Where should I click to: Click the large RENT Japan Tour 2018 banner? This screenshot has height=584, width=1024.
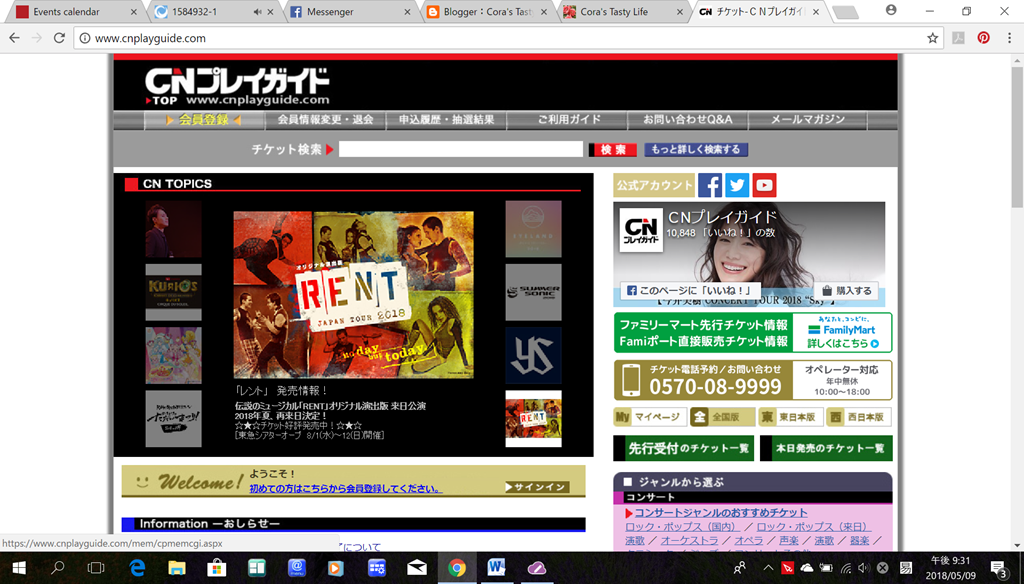[x=353, y=295]
